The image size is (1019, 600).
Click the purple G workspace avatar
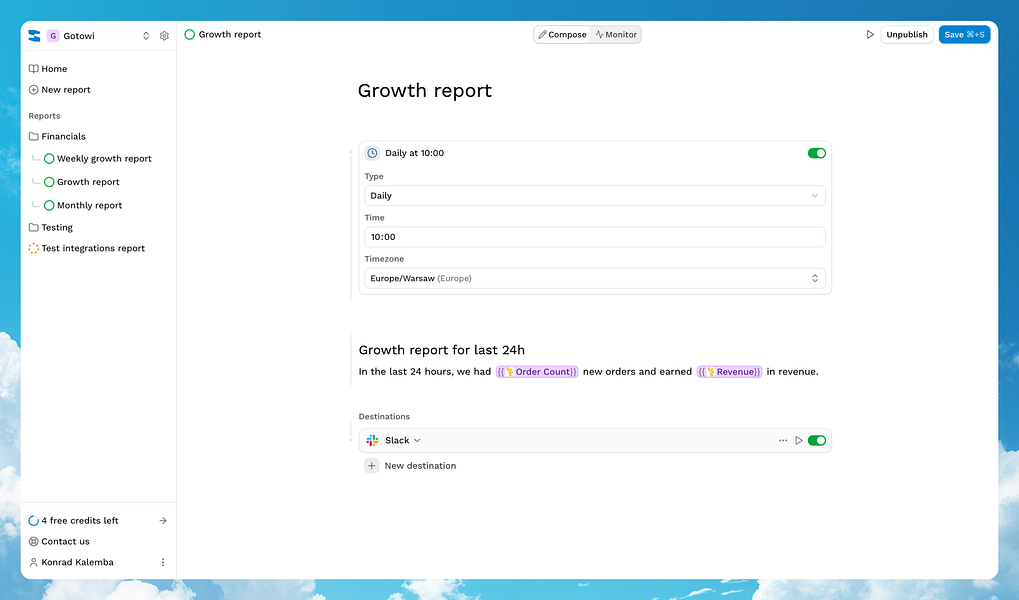(x=53, y=36)
